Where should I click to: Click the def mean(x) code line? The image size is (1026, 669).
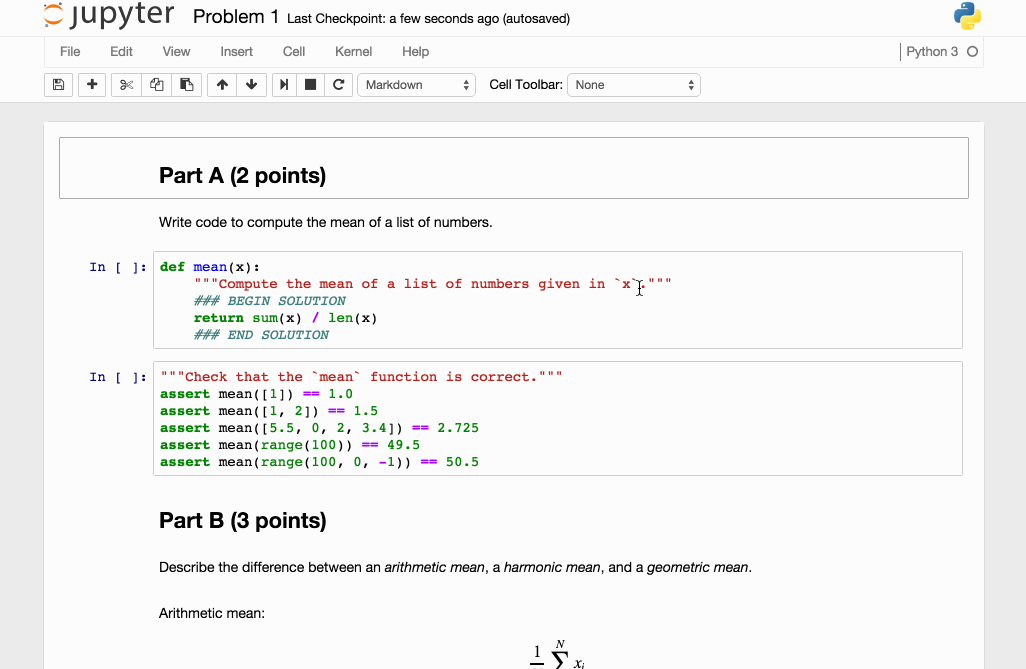(209, 267)
